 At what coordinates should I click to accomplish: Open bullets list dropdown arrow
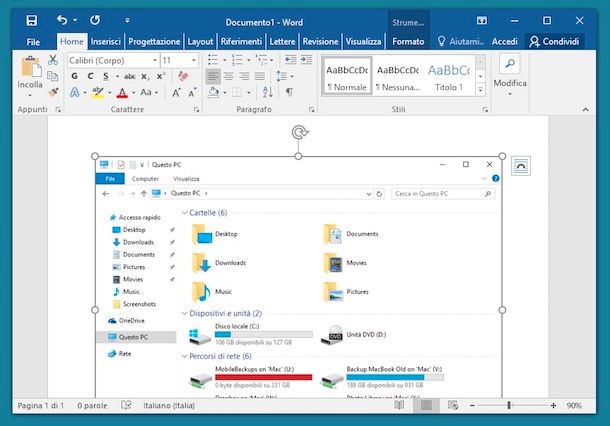pos(224,60)
